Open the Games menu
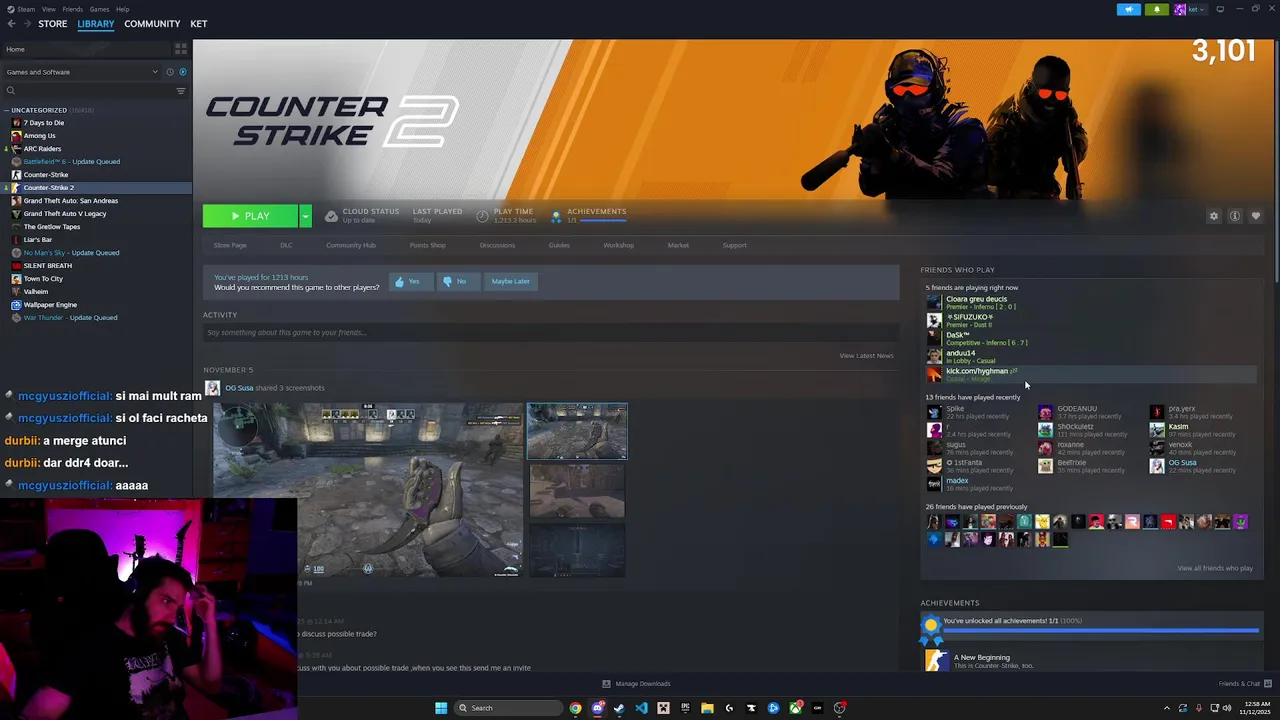Image resolution: width=1280 pixels, height=720 pixels. [x=100, y=9]
